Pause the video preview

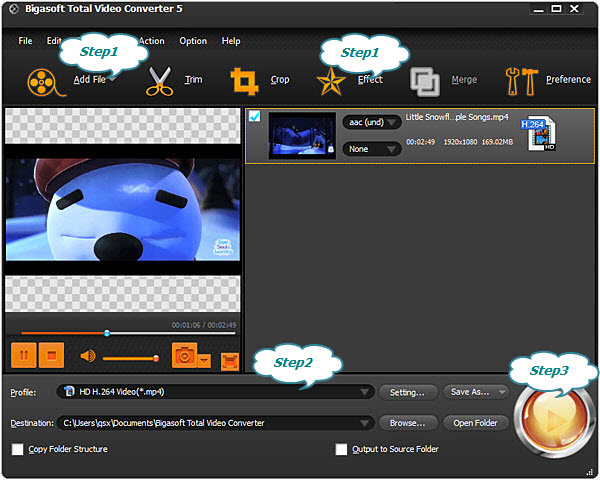[x=24, y=355]
